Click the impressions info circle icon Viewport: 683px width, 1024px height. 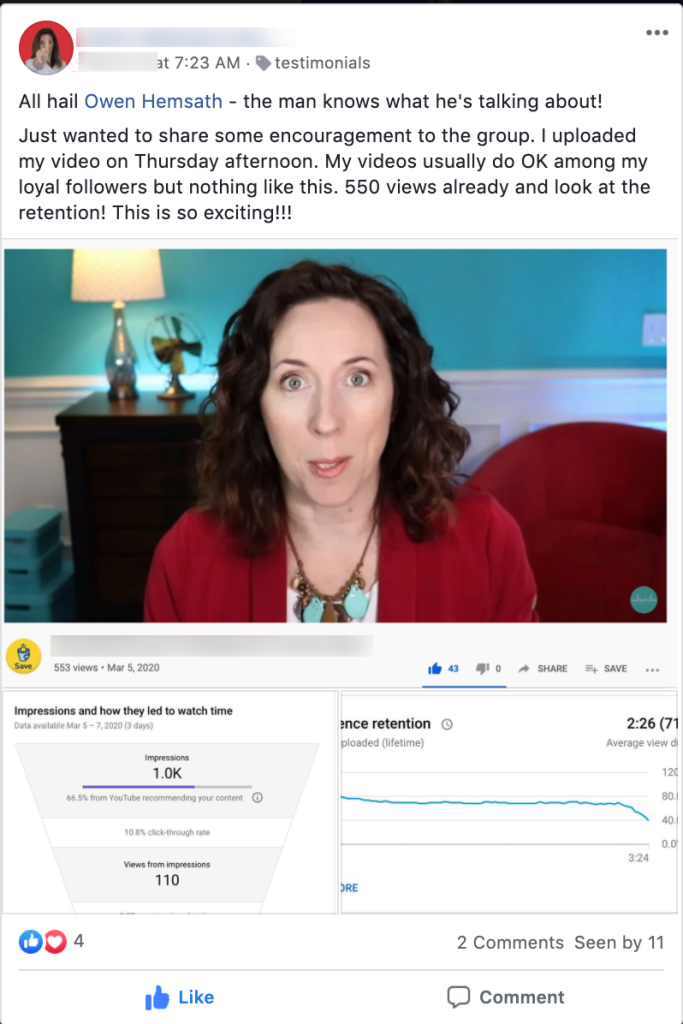pos(257,797)
